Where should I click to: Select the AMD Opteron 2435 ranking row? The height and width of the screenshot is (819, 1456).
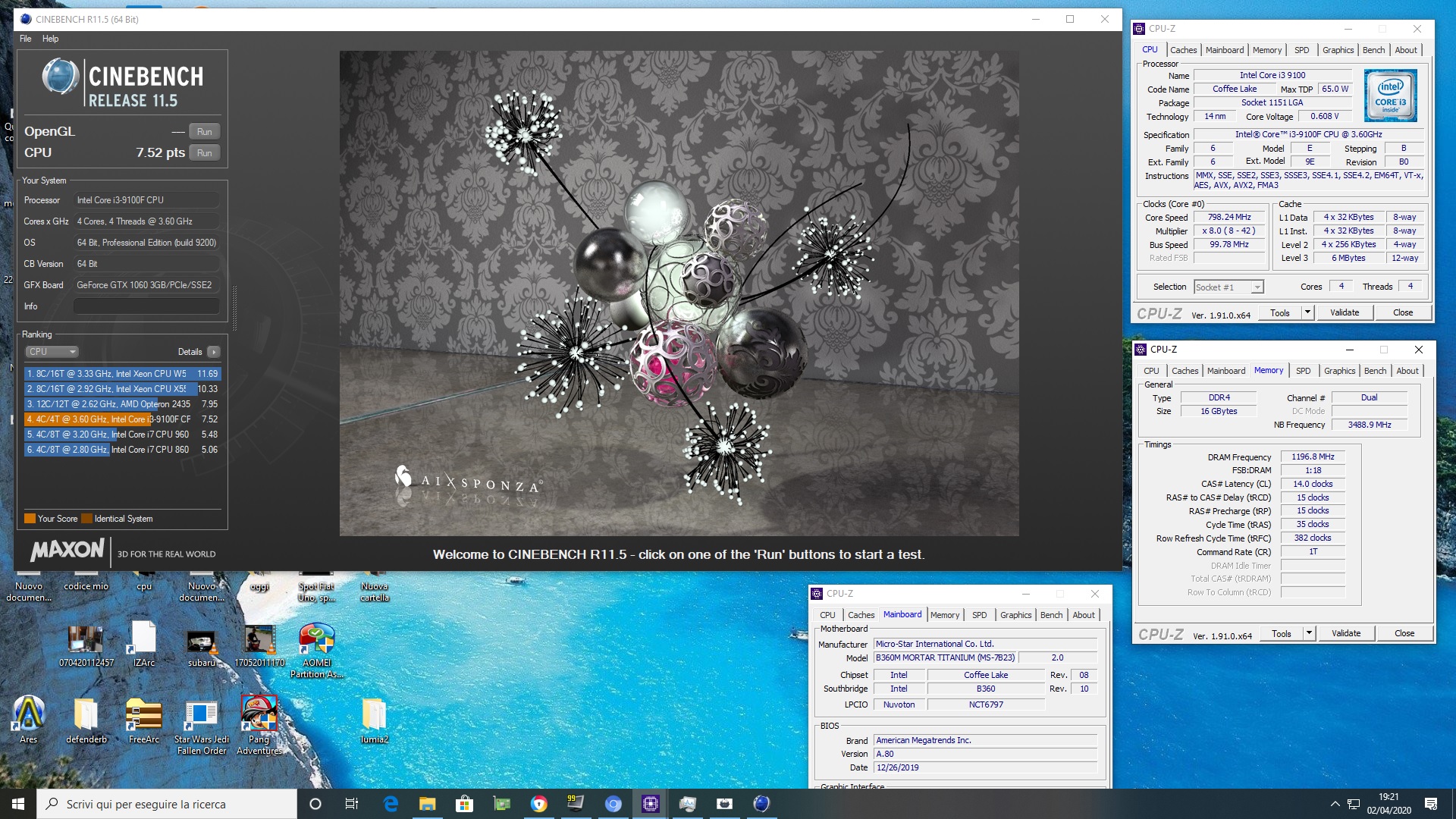tap(122, 404)
